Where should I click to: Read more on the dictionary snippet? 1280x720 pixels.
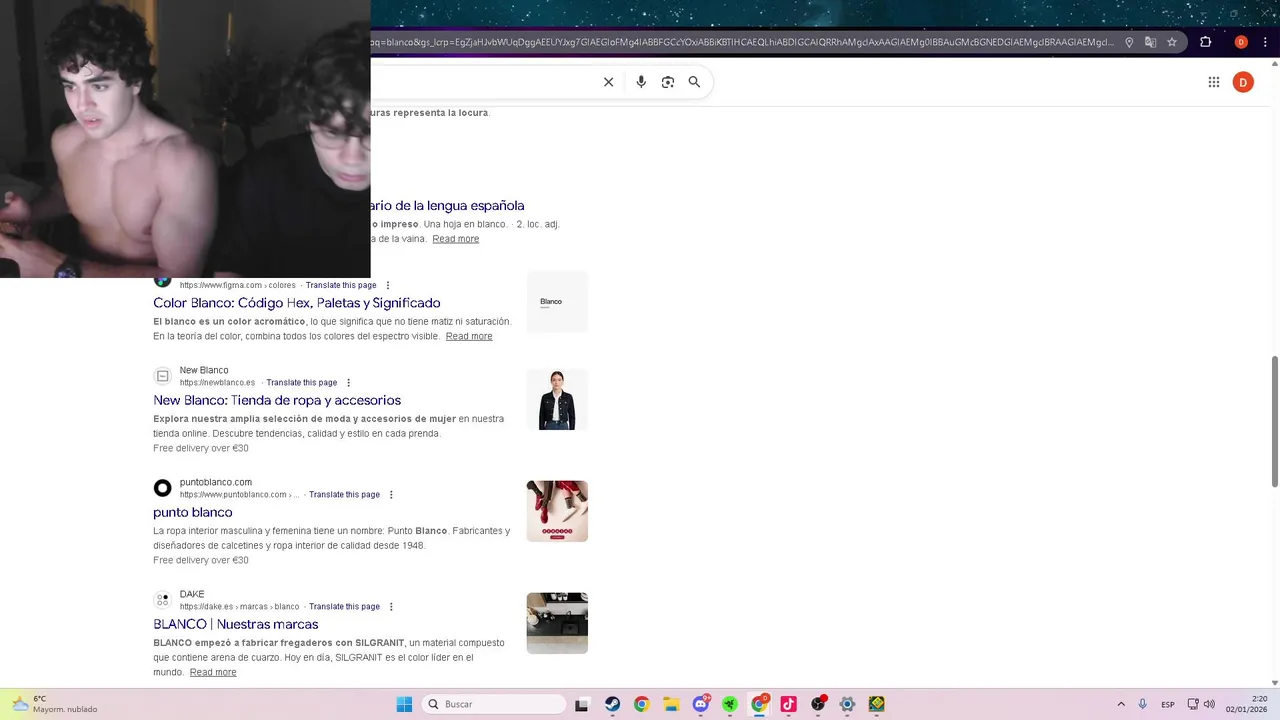coord(456,239)
